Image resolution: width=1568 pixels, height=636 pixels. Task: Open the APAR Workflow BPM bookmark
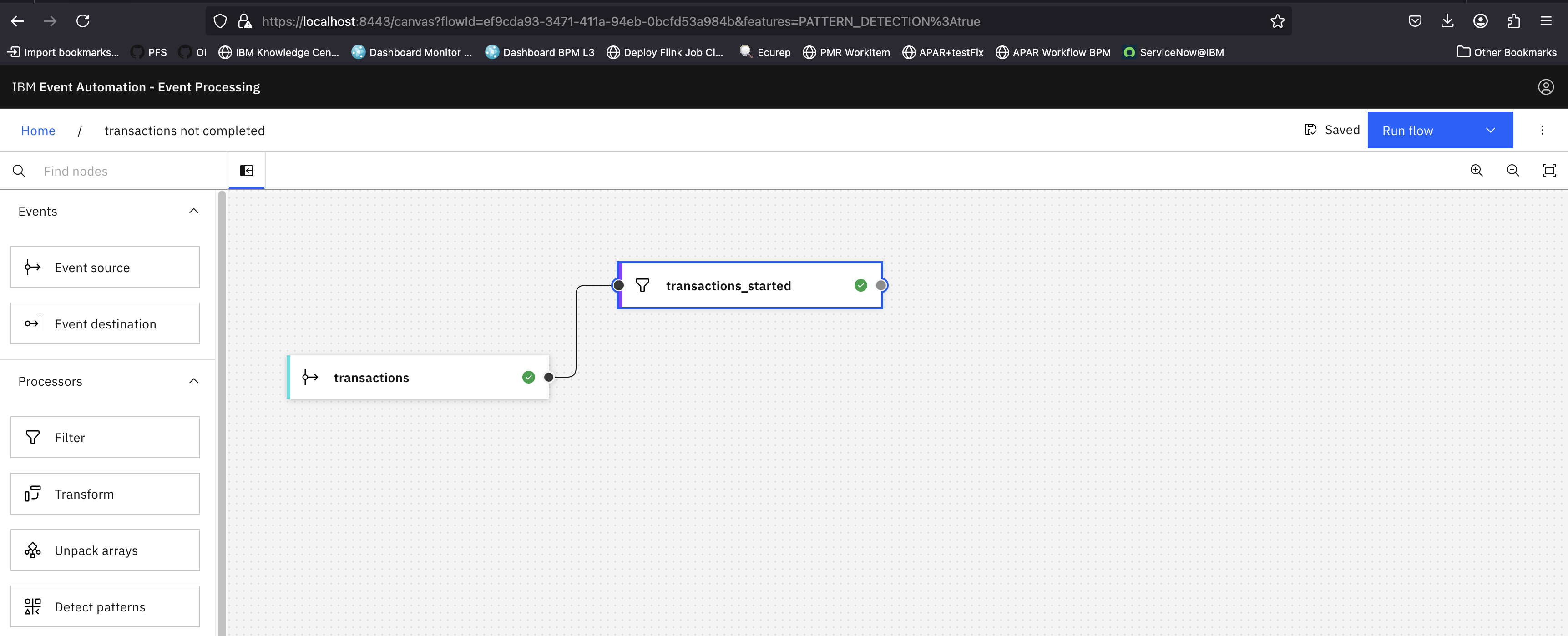[1053, 52]
